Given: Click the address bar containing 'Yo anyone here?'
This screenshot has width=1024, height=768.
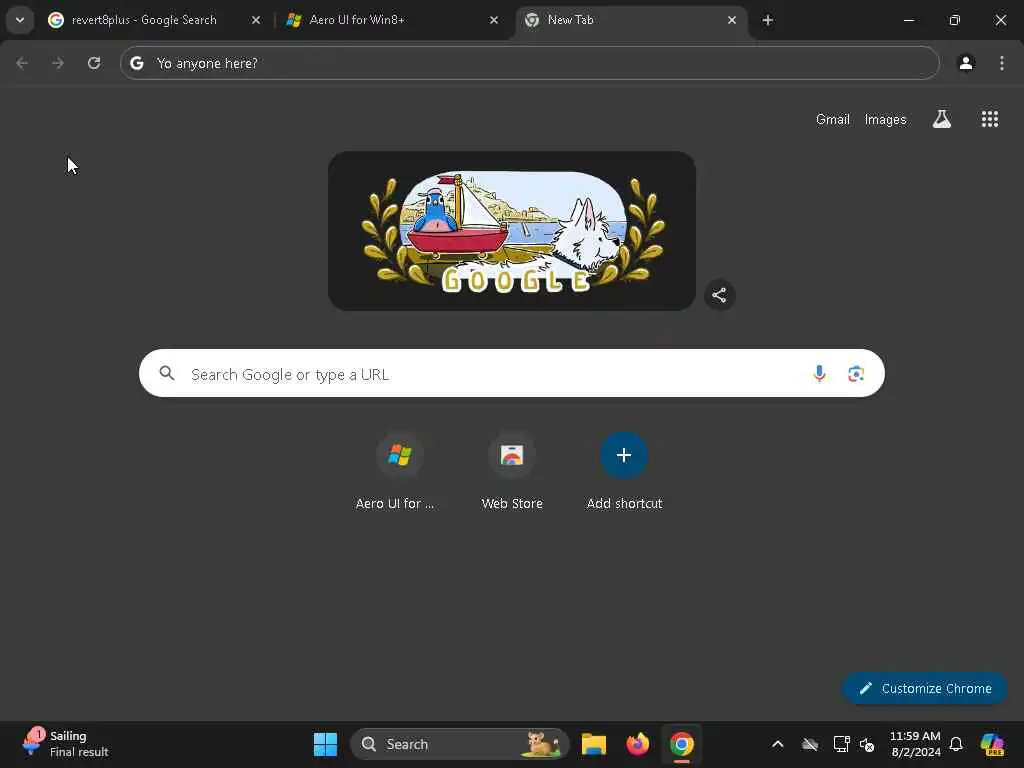Looking at the screenshot, I should [530, 63].
